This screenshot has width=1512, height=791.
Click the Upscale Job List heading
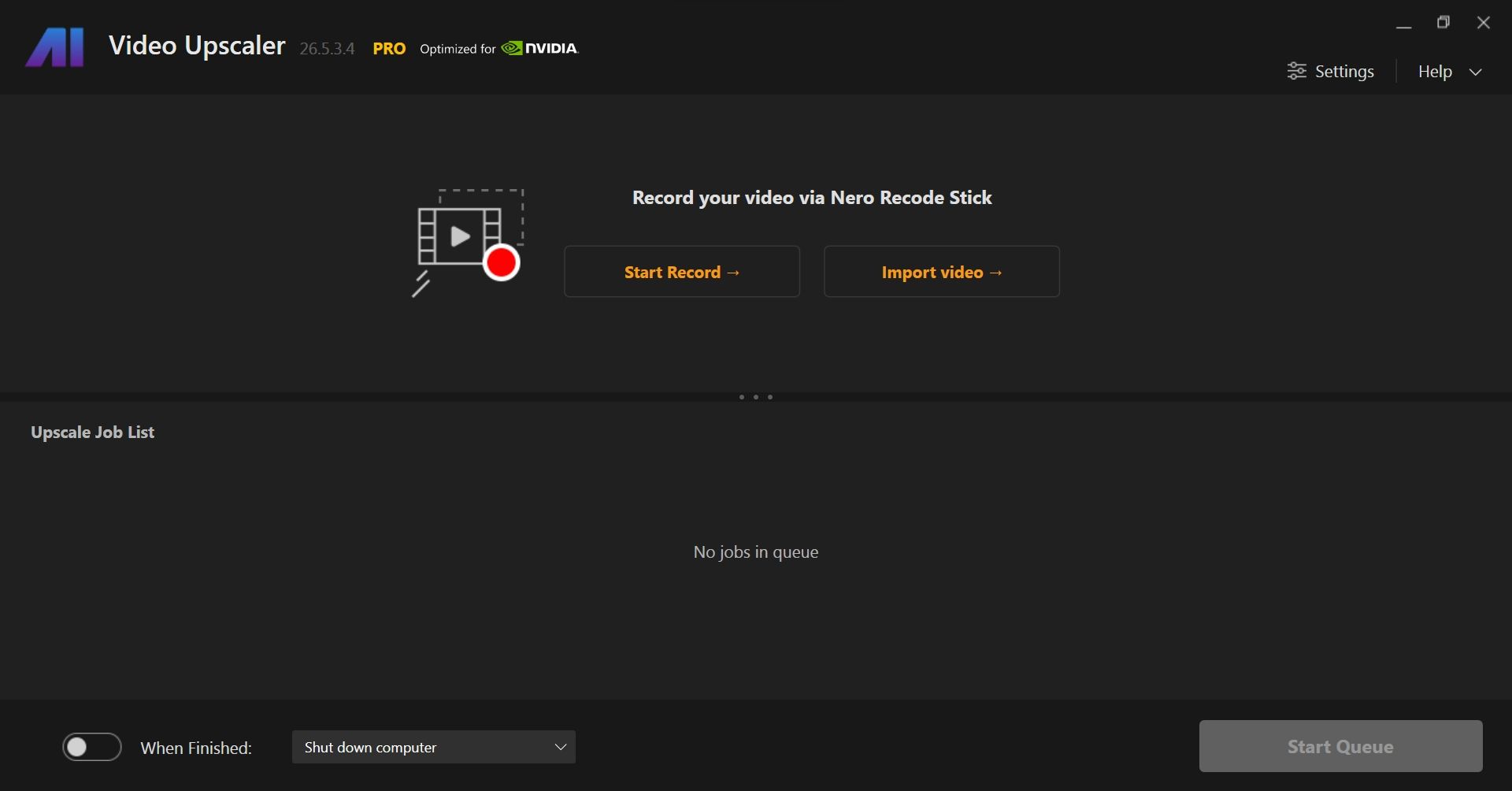(x=92, y=432)
